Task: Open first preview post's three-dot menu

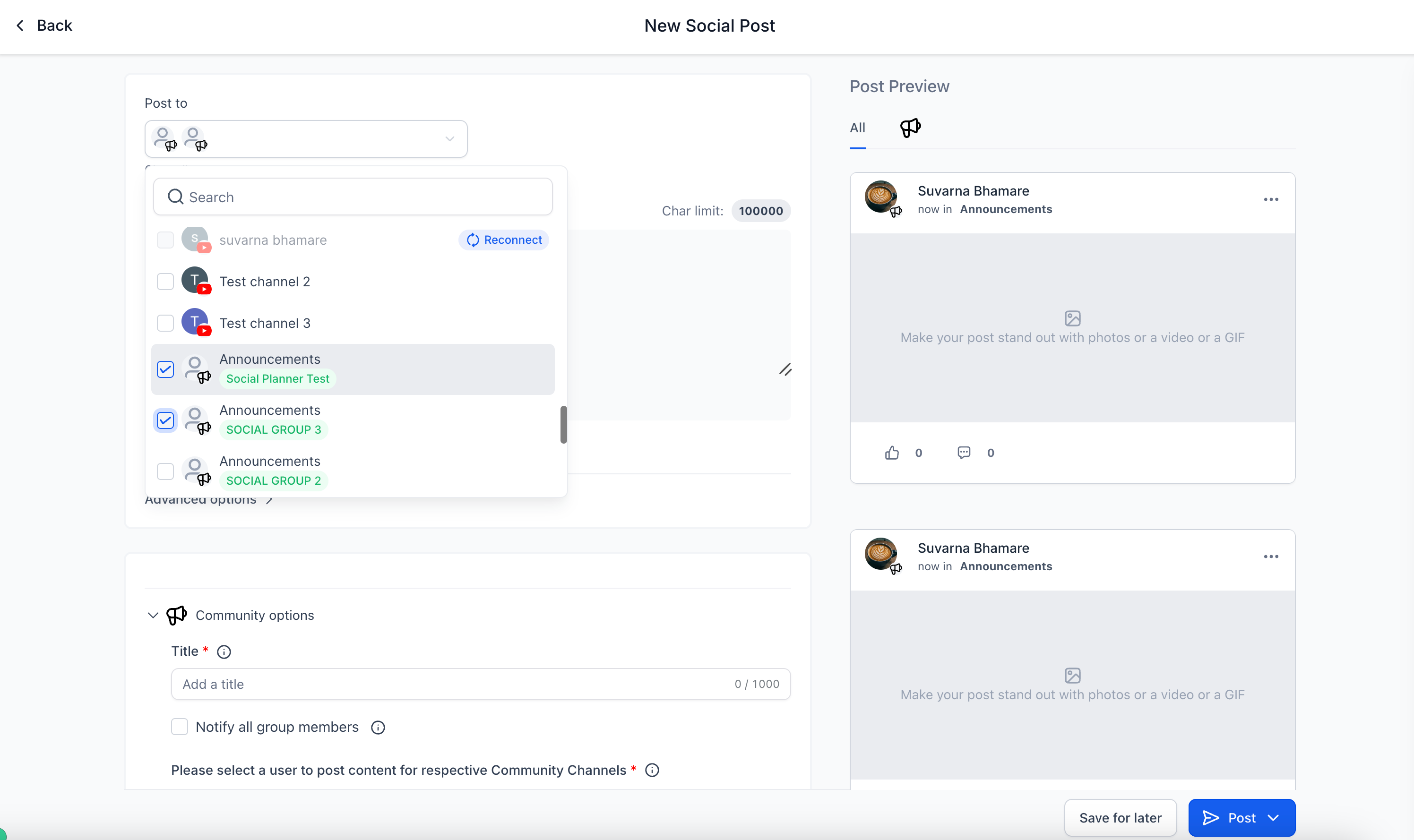Action: click(x=1271, y=199)
